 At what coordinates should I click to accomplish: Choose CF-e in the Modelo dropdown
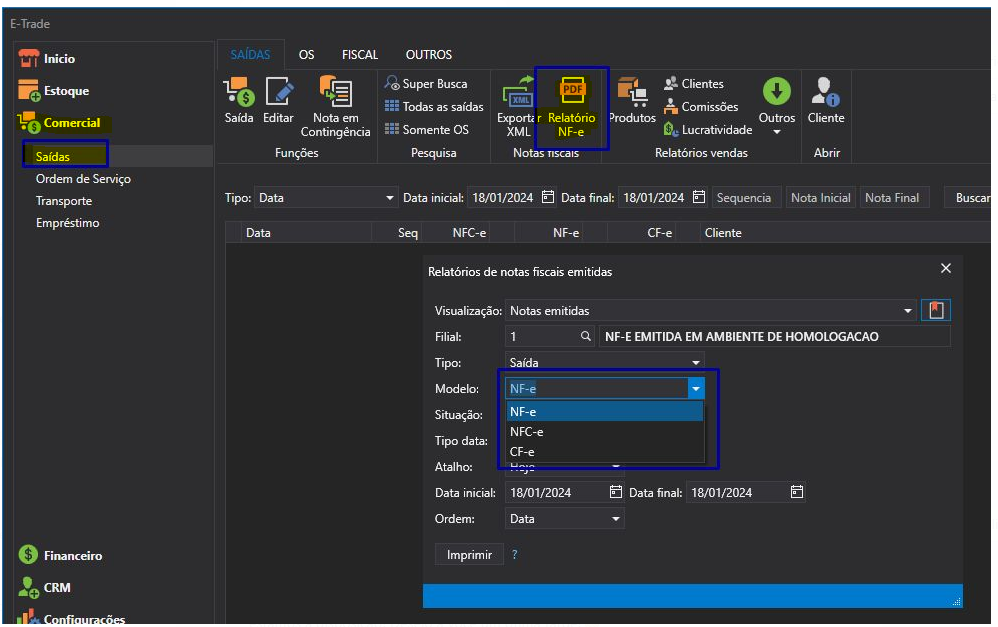click(522, 452)
